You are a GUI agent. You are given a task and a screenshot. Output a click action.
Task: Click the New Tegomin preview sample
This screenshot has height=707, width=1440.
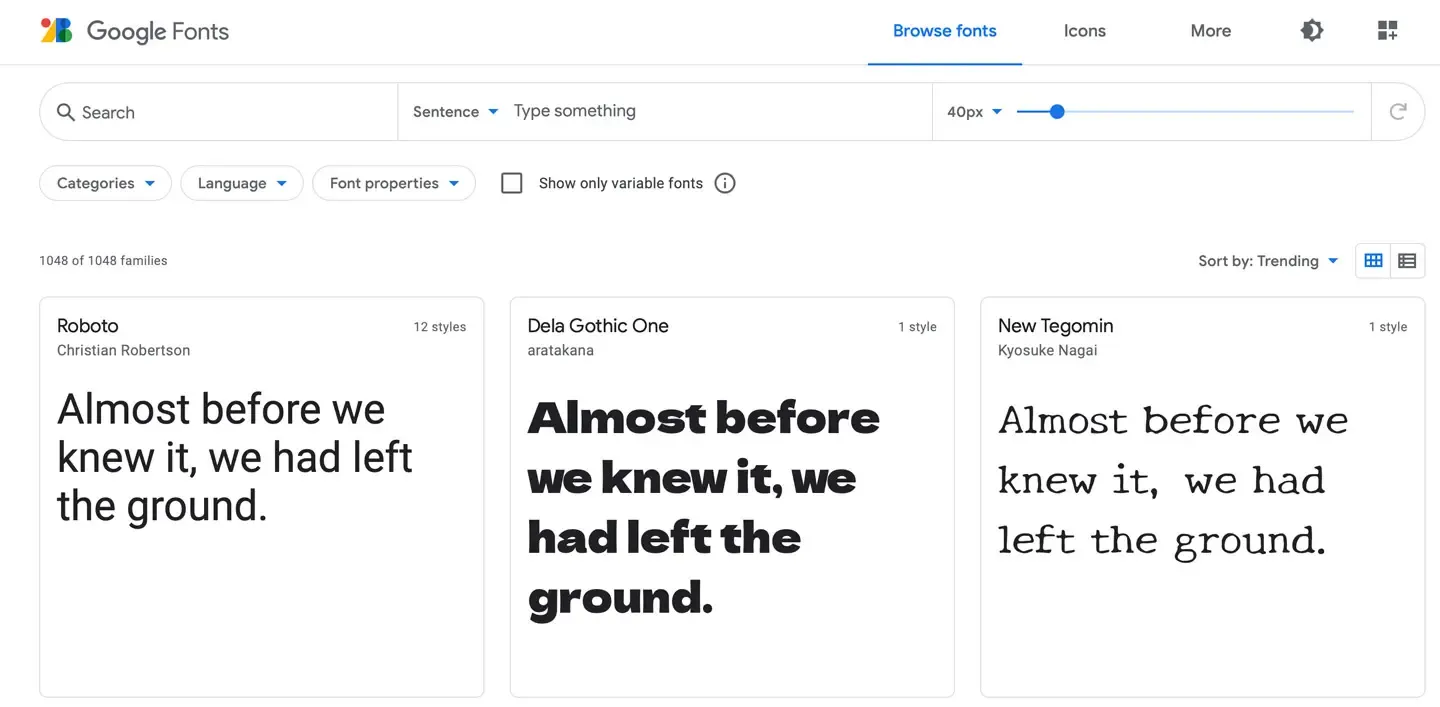tap(1173, 480)
